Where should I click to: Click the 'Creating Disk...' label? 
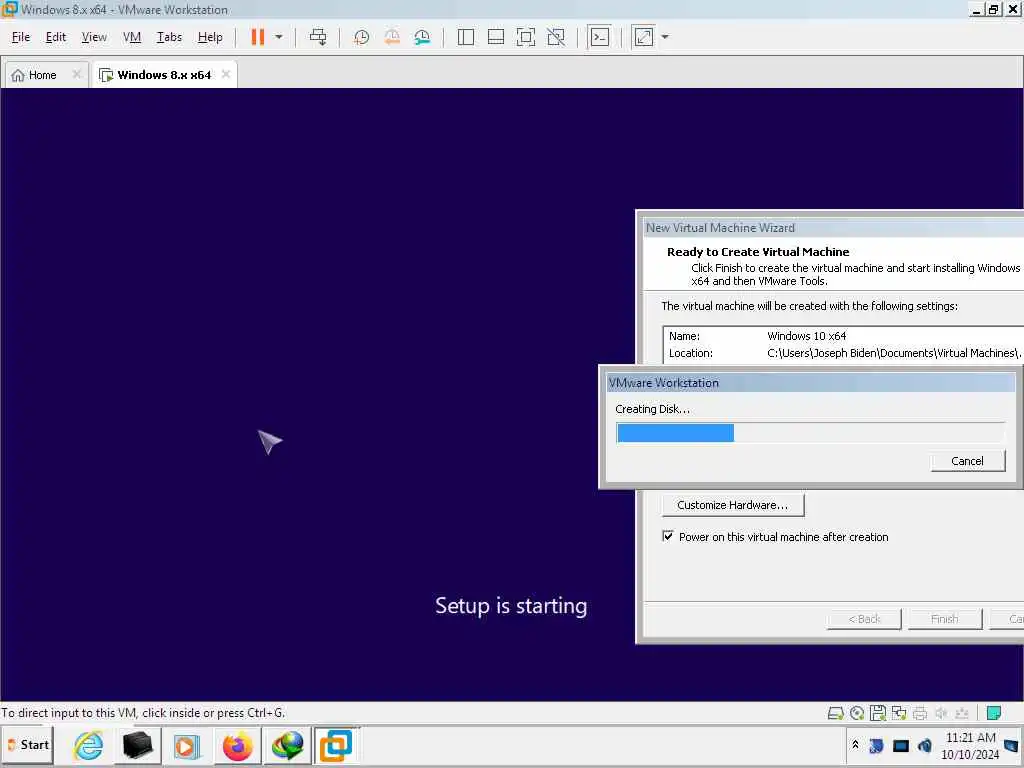point(652,409)
